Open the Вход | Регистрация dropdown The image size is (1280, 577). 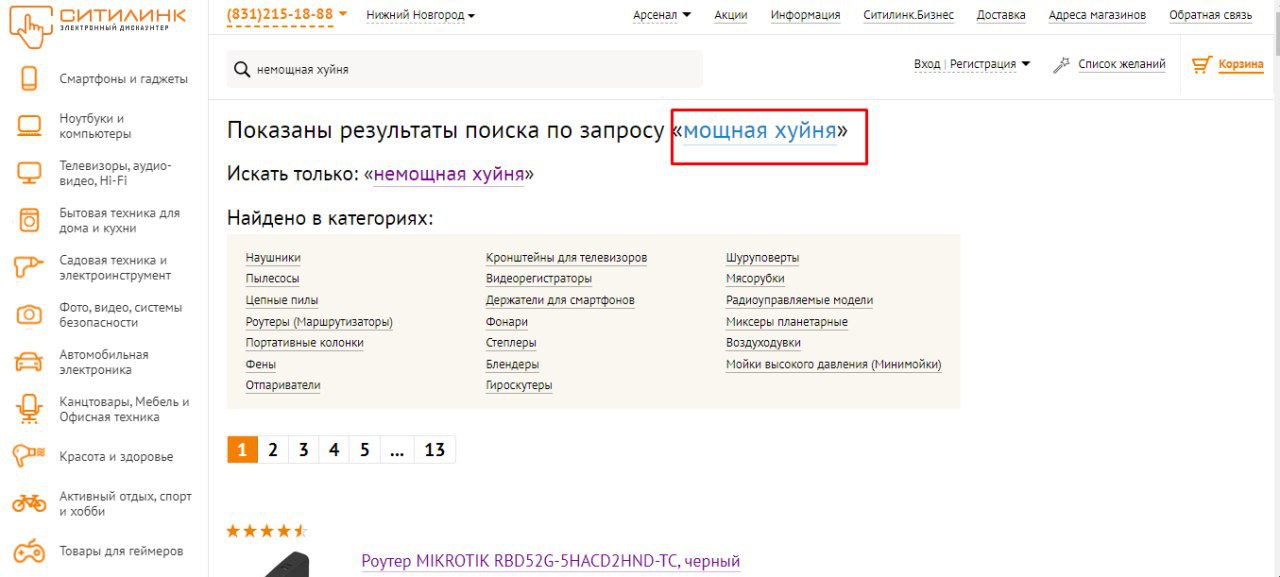click(x=972, y=64)
